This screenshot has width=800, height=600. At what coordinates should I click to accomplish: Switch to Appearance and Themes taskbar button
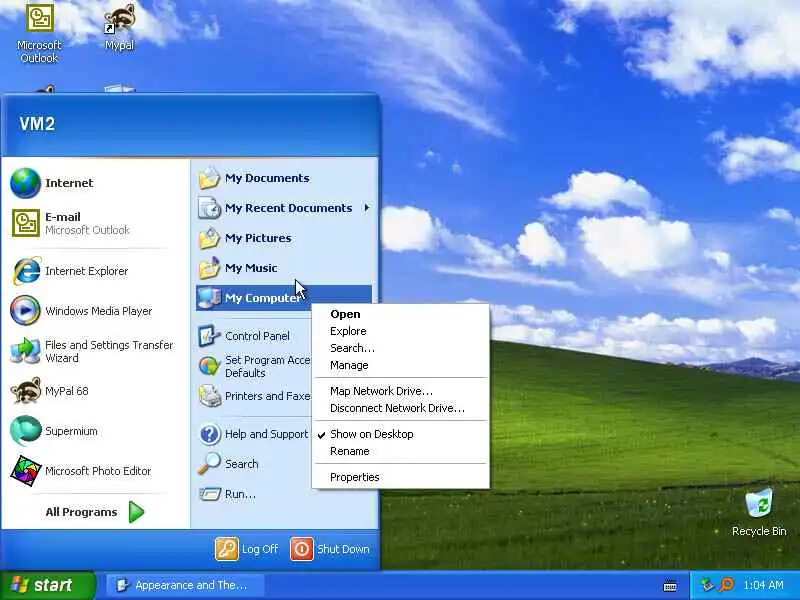(x=186, y=585)
